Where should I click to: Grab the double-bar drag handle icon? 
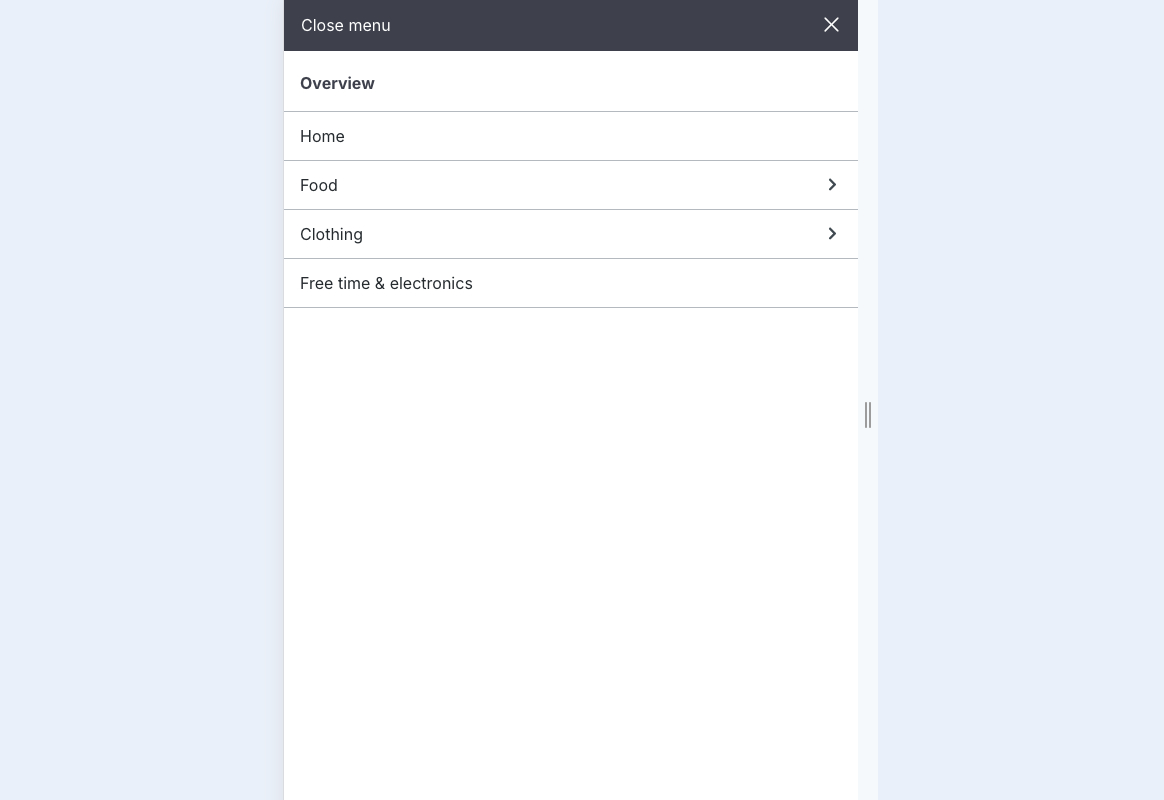pos(868,415)
